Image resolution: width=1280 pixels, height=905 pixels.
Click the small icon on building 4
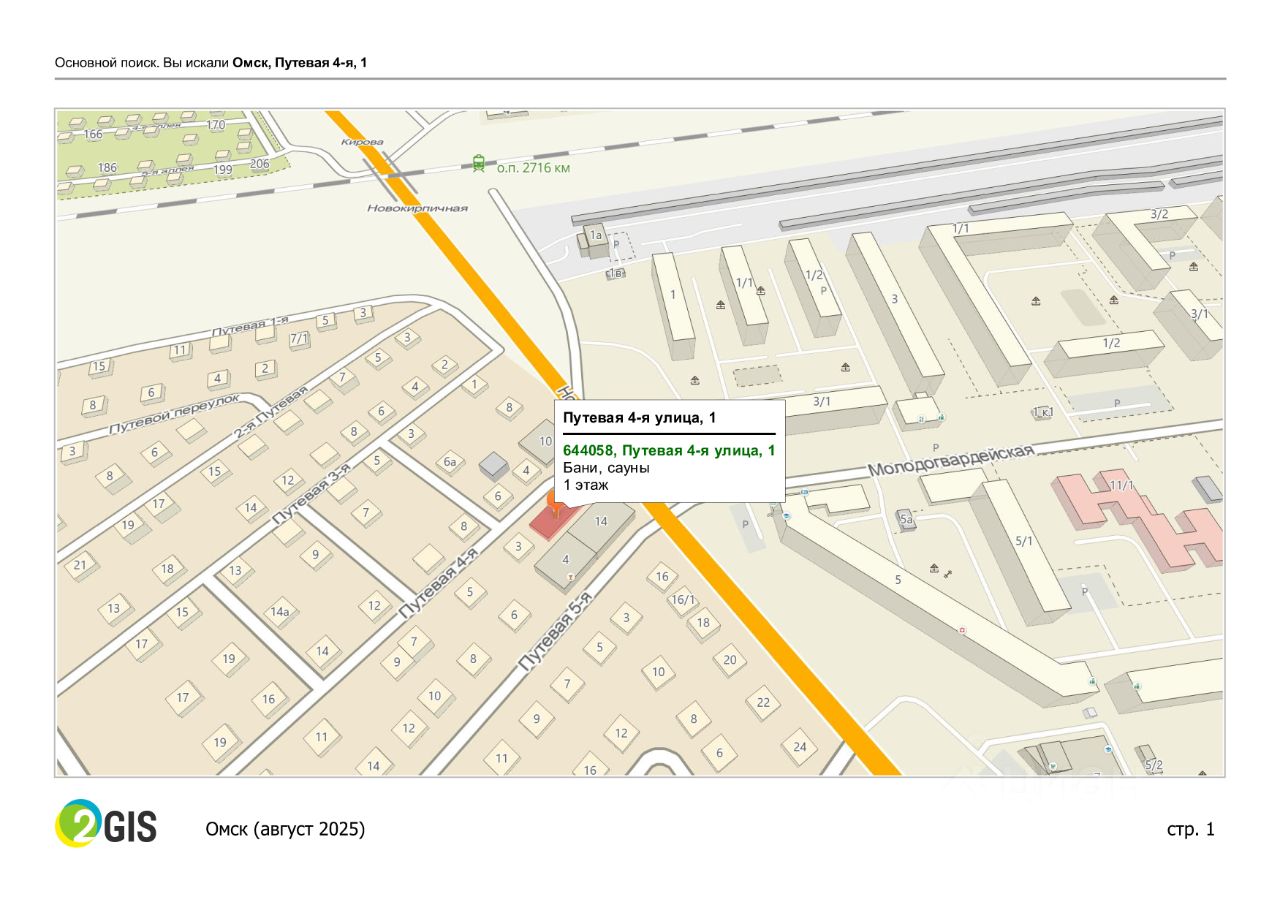coord(571,577)
